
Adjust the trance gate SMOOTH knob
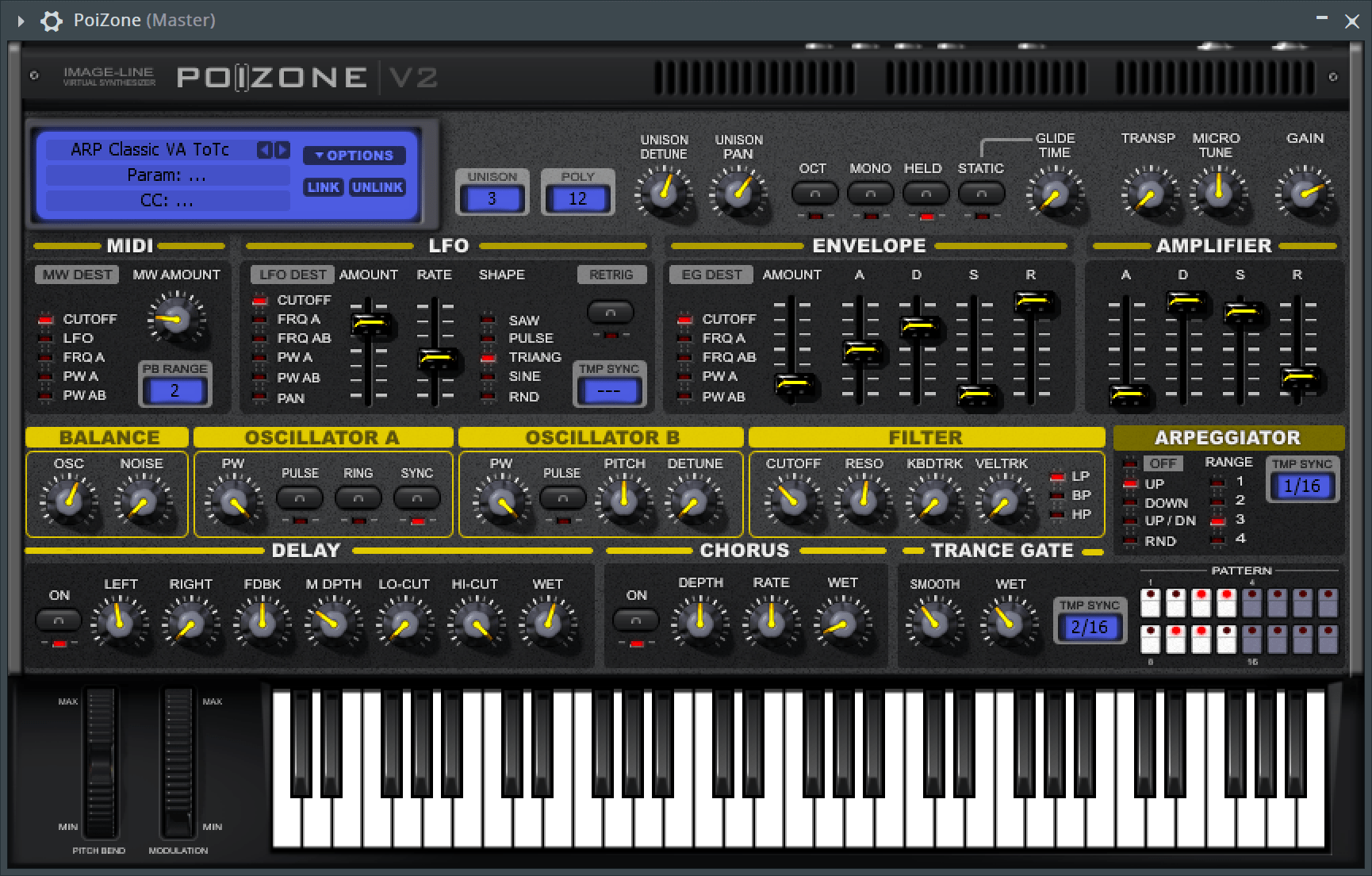click(934, 622)
